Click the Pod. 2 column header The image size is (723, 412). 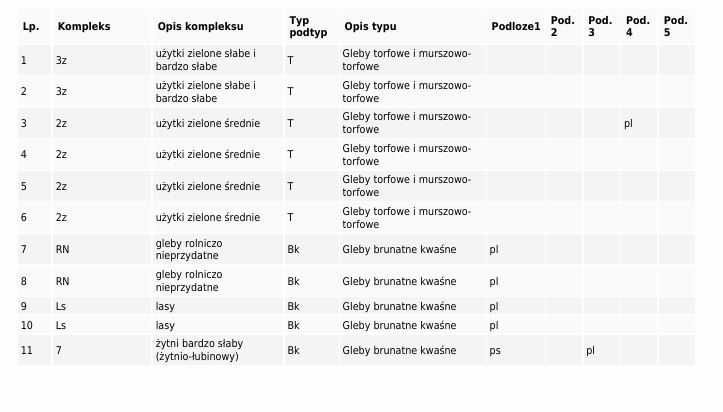tap(562, 26)
